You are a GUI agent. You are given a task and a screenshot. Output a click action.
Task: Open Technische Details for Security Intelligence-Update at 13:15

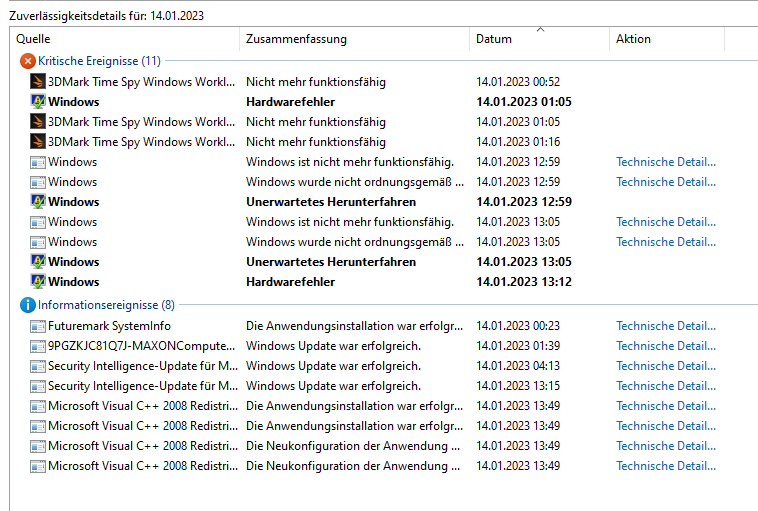coord(666,386)
